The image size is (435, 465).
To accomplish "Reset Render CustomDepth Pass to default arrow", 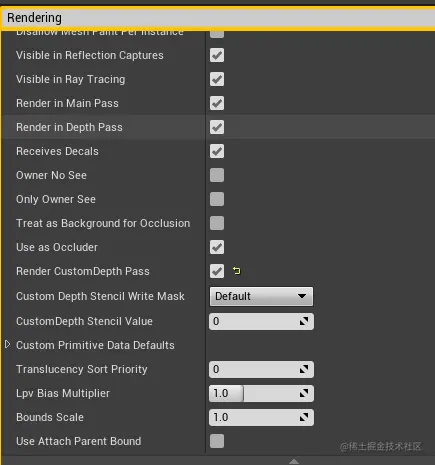I will [x=236, y=271].
